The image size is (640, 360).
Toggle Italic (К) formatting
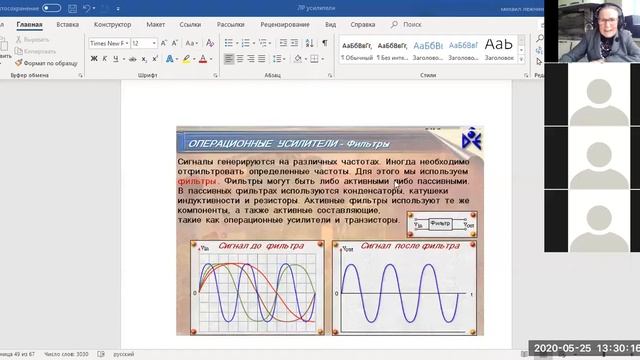[x=104, y=59]
